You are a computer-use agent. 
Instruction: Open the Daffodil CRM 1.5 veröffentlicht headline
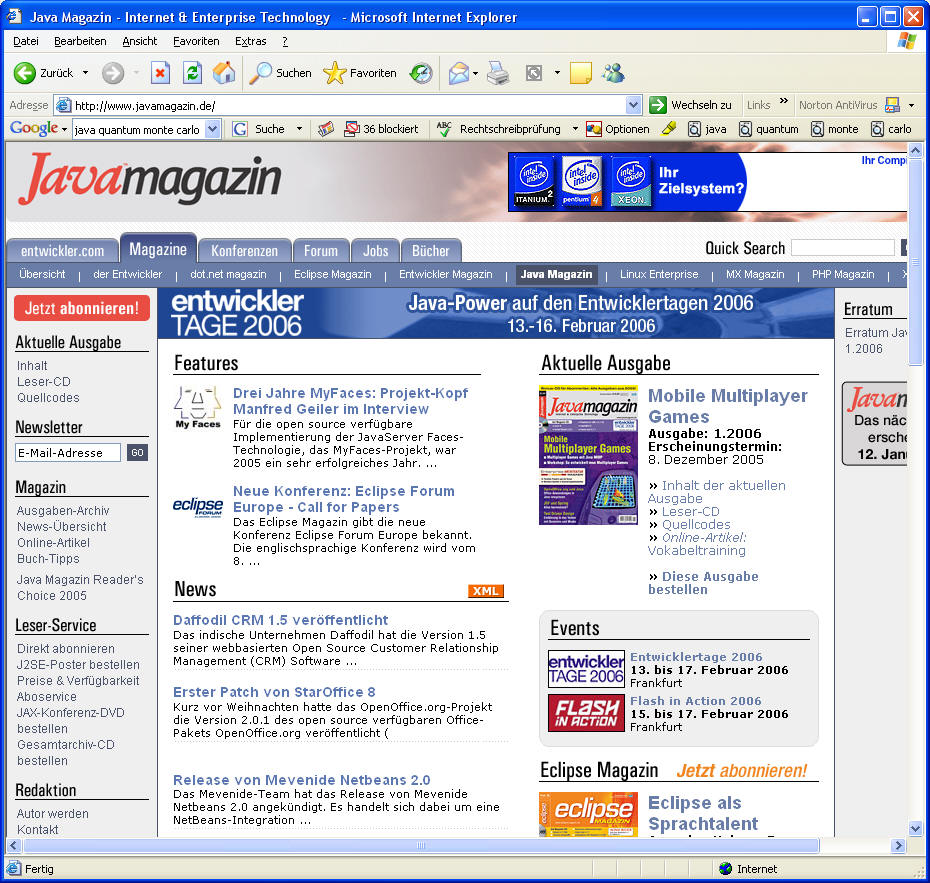[x=280, y=620]
